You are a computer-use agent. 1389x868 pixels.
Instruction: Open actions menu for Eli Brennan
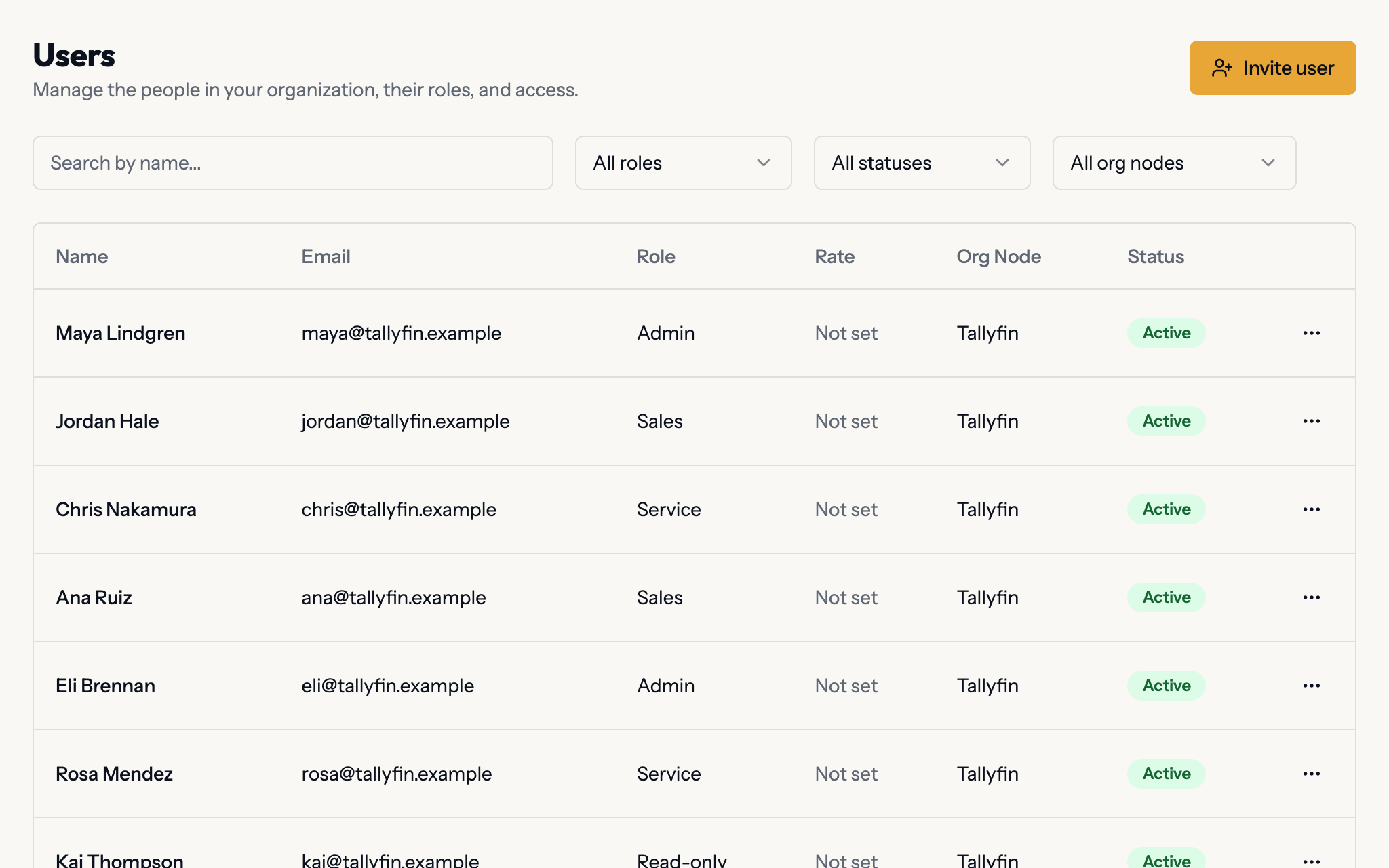pos(1311,686)
